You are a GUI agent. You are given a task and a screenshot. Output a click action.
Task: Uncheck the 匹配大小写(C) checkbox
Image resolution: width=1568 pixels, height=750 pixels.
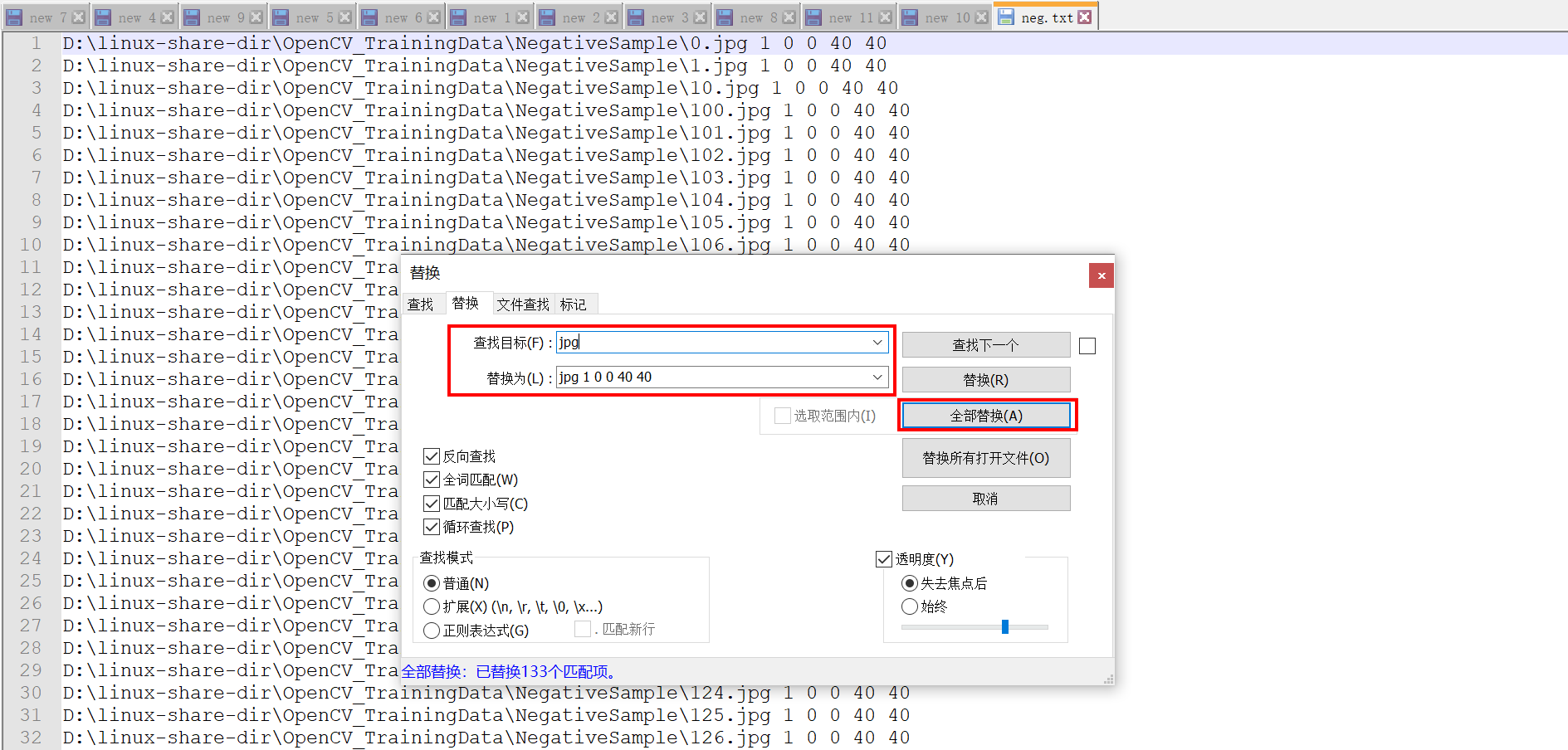[432, 504]
